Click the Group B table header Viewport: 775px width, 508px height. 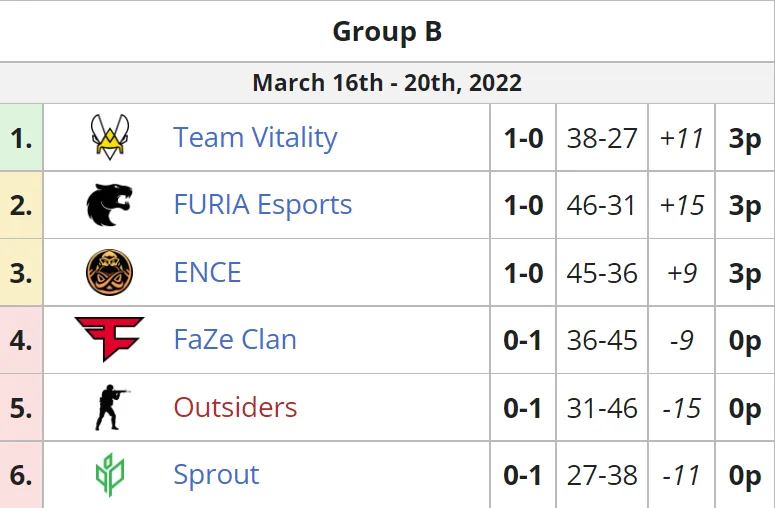(x=387, y=32)
